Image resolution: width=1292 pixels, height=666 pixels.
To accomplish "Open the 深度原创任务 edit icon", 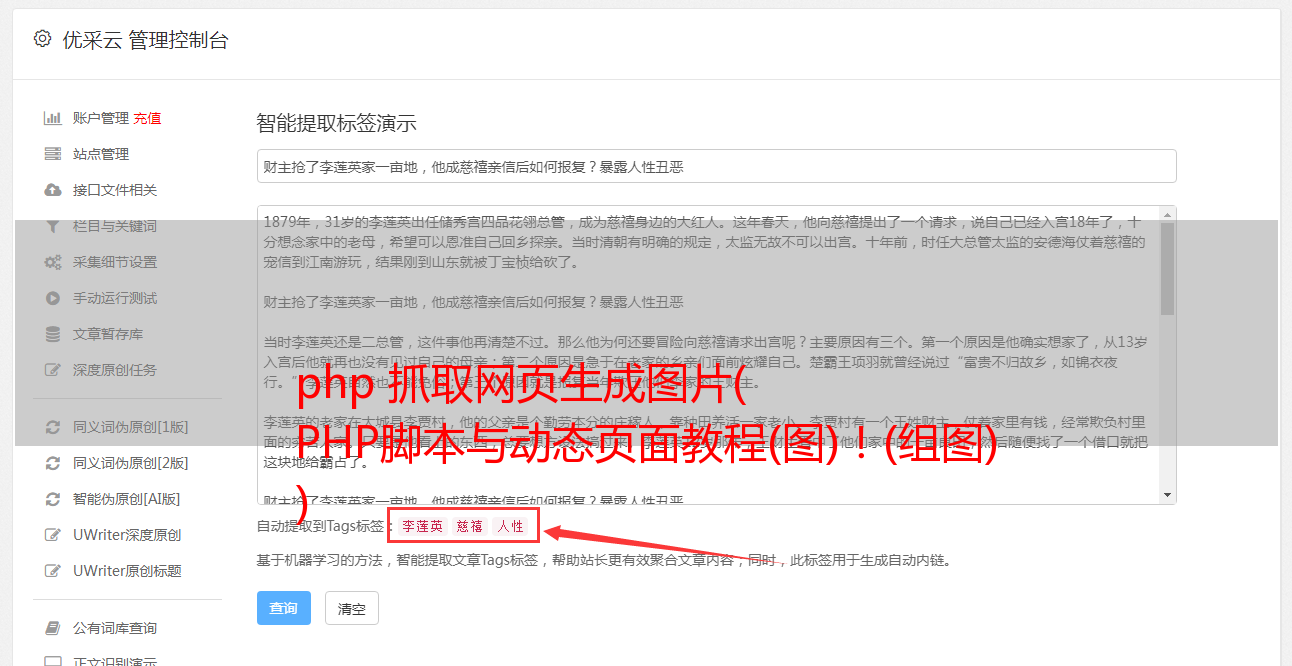I will click(52, 370).
